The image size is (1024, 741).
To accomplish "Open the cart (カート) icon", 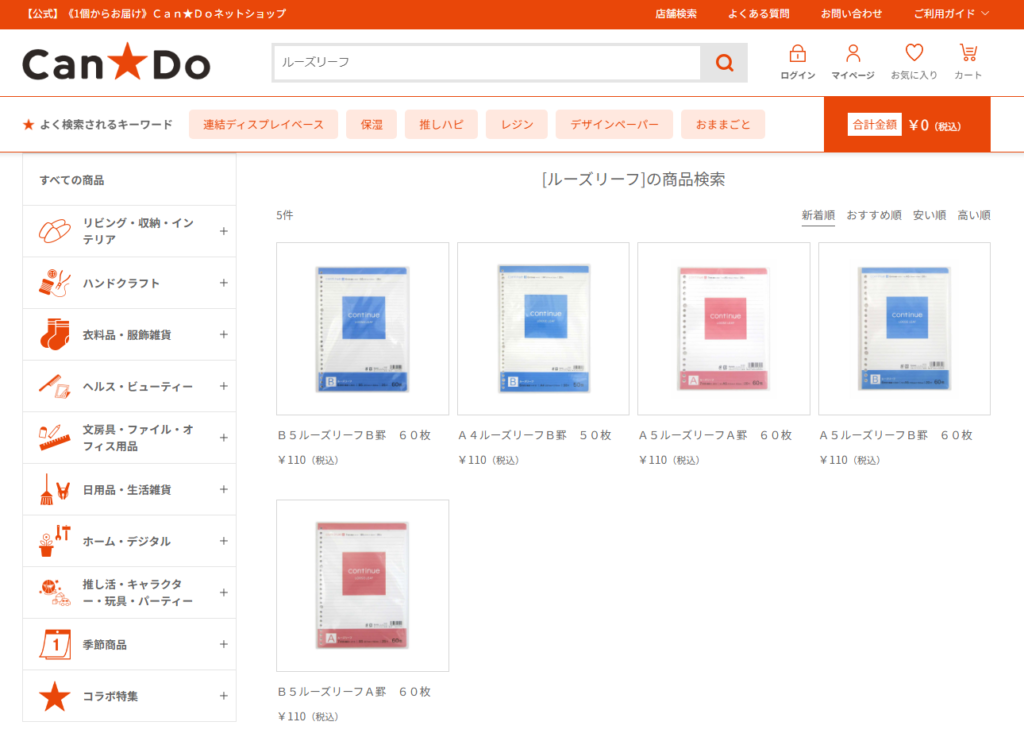I will [968, 53].
